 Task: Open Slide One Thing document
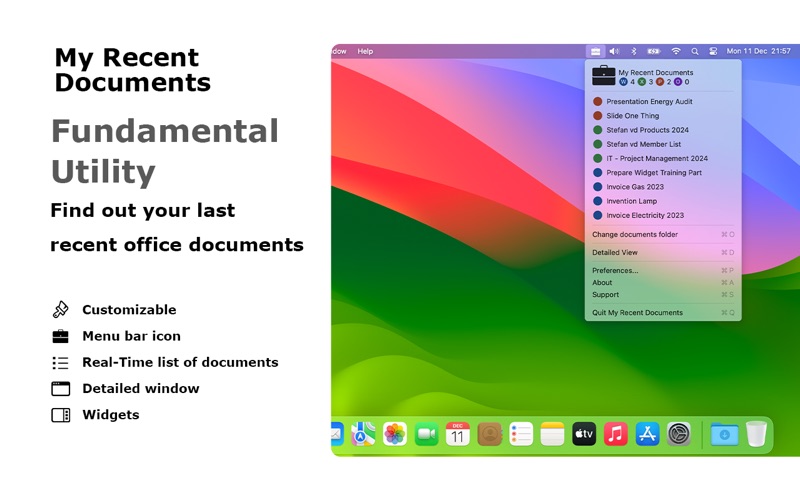[x=663, y=116]
